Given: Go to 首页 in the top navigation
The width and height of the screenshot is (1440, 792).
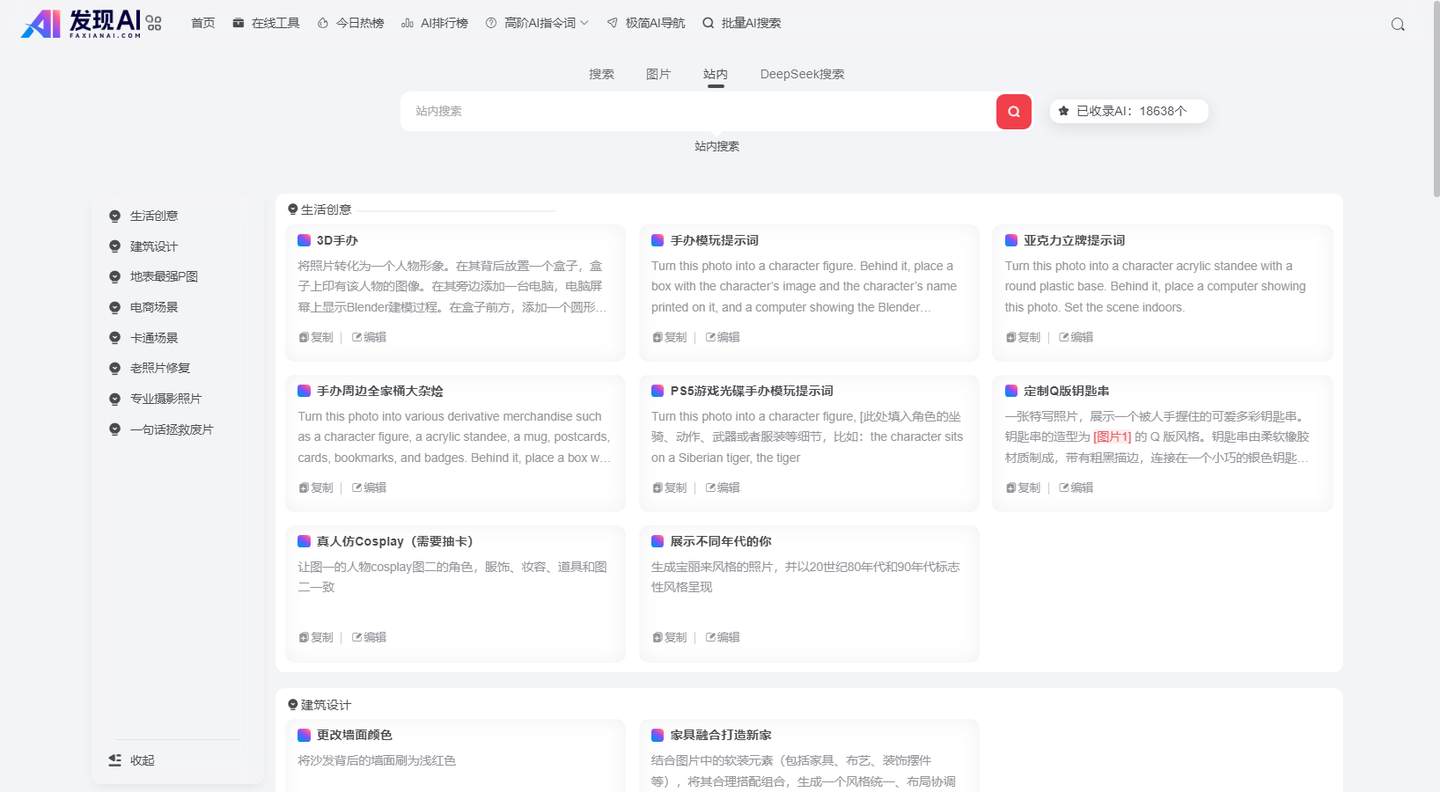Looking at the screenshot, I should coord(203,23).
